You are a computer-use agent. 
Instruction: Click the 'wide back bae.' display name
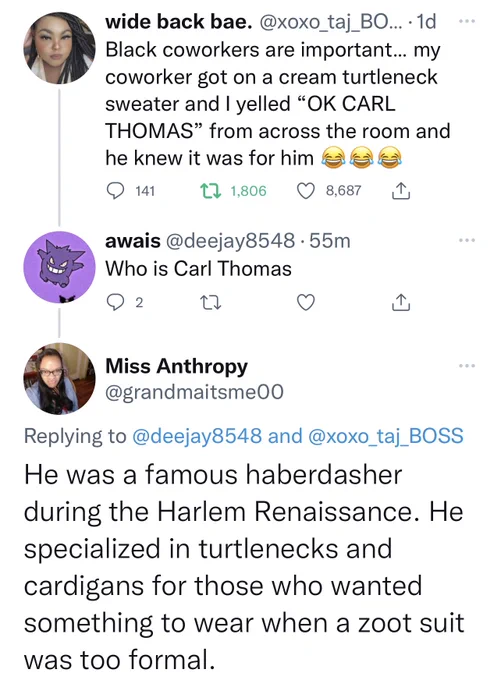(179, 22)
